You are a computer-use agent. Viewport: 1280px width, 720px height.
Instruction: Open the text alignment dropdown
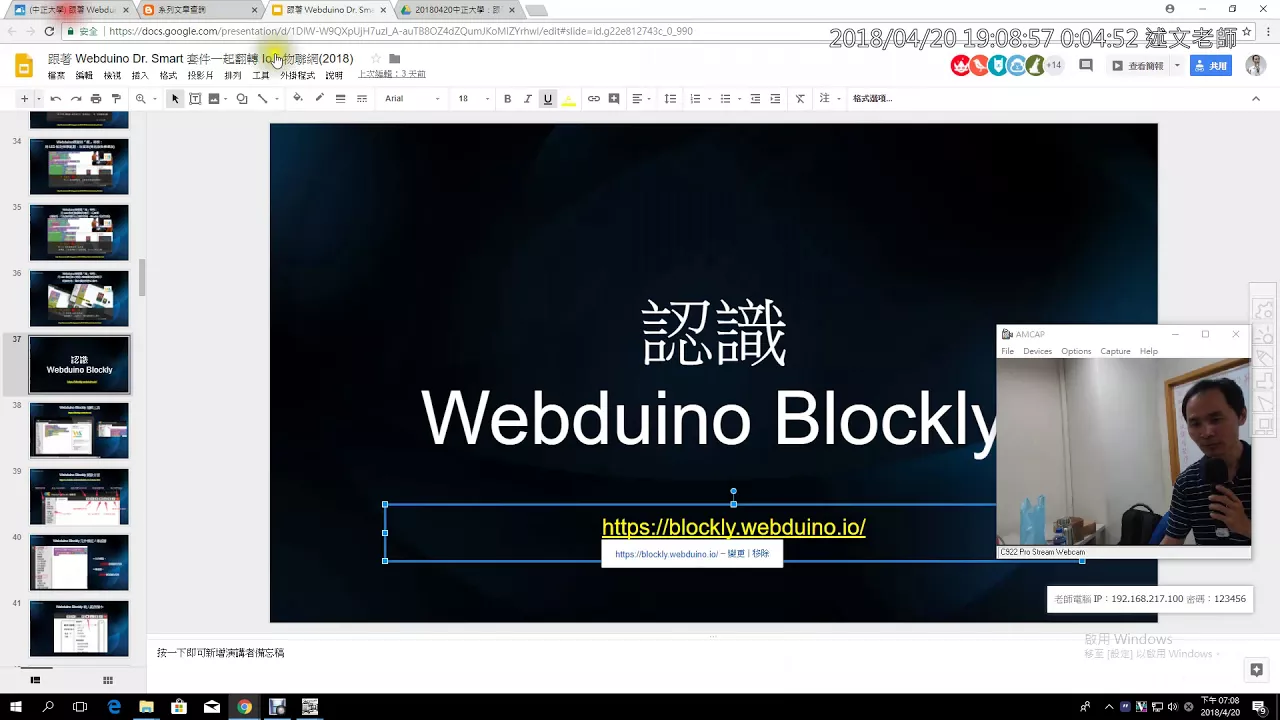(641, 99)
